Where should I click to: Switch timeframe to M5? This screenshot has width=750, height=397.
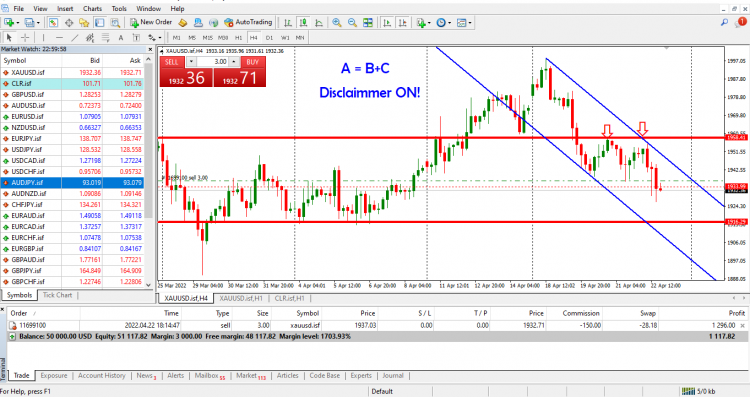click(x=192, y=37)
